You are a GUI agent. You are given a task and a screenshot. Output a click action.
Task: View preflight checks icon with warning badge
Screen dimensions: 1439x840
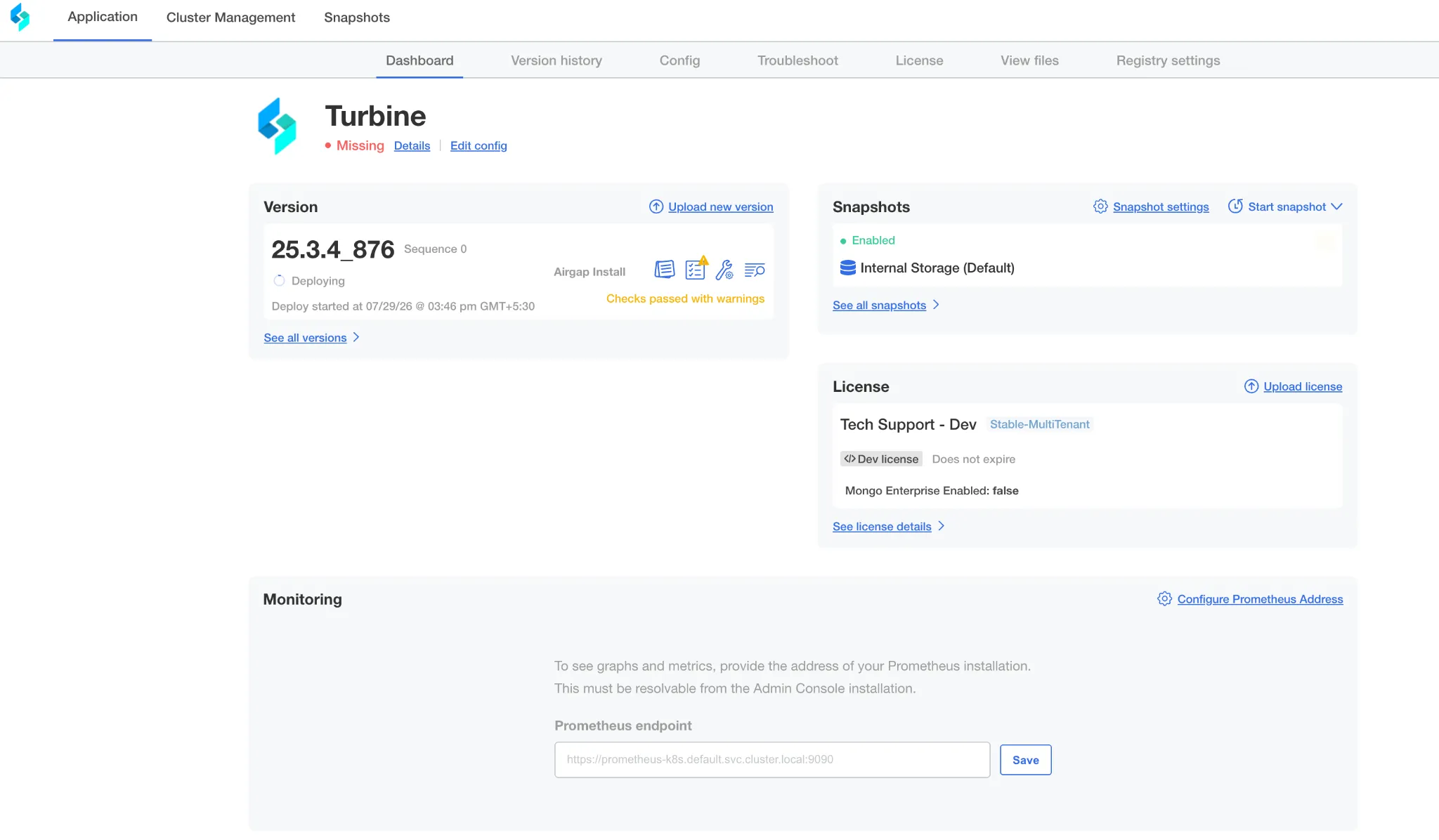click(x=696, y=268)
